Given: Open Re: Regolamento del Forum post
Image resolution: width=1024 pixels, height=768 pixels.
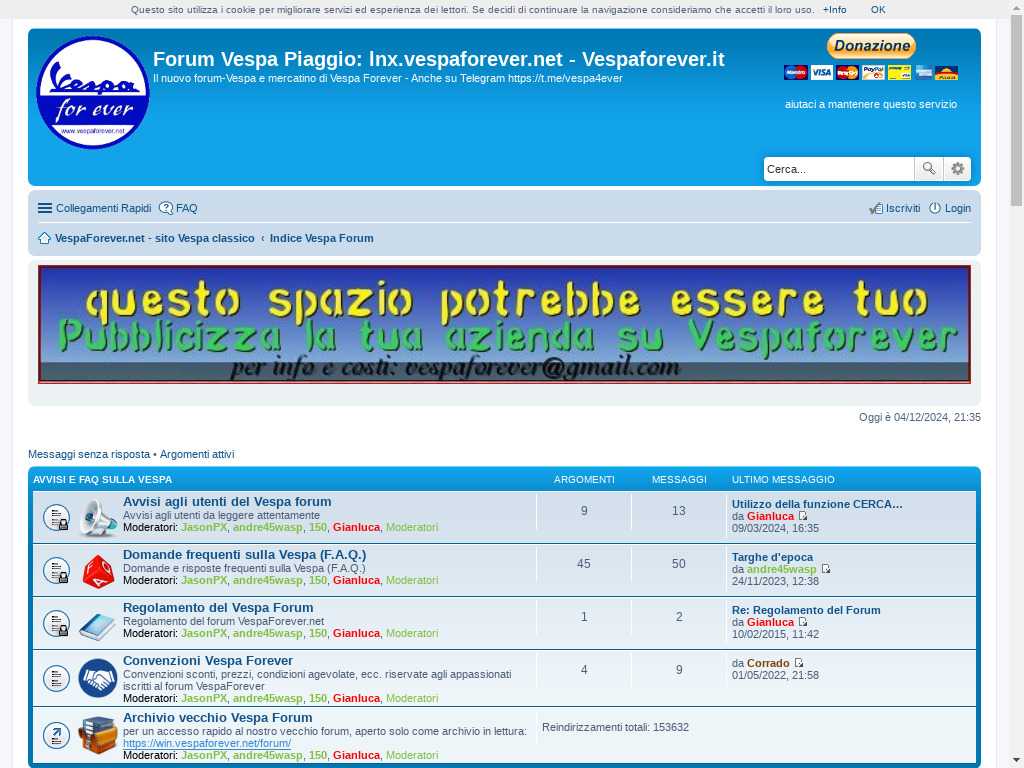Looking at the screenshot, I should pyautogui.click(x=806, y=610).
